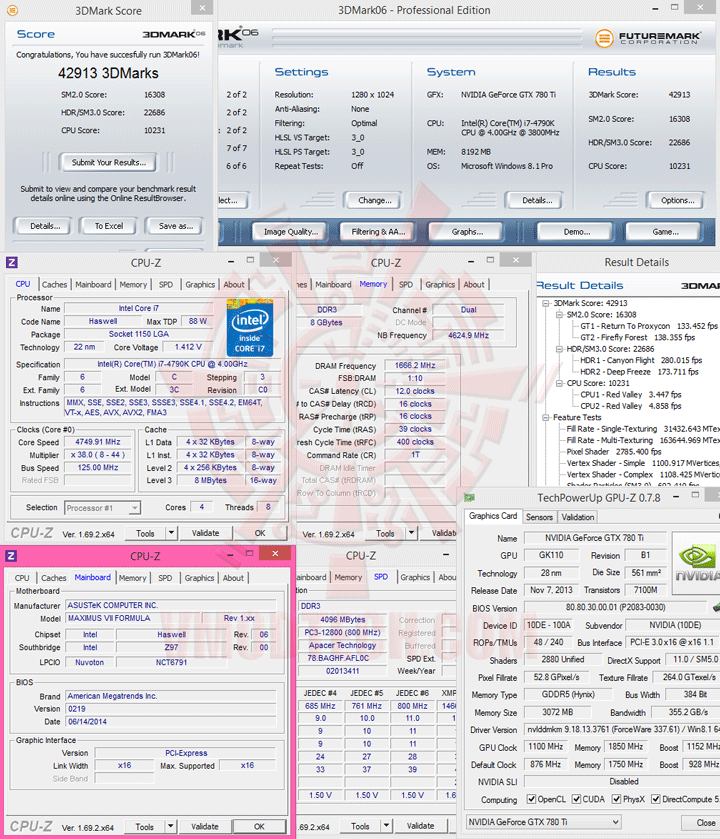Image resolution: width=720 pixels, height=839 pixels.
Task: Select SPD tab in CPU-Z Memory window
Action: coord(406,285)
